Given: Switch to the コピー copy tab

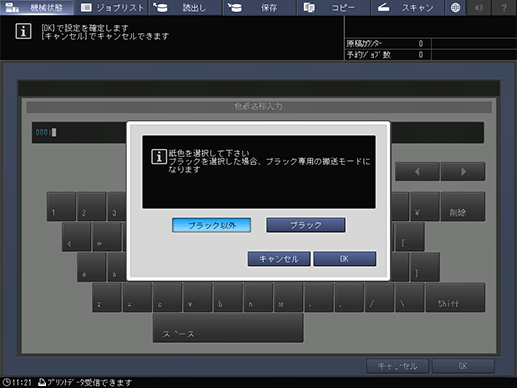Looking at the screenshot, I should coord(334,7).
